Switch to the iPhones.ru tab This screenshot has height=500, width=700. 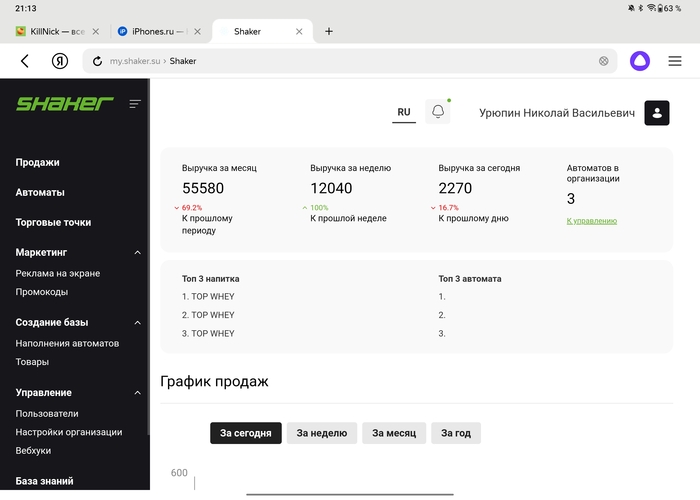pyautogui.click(x=154, y=31)
